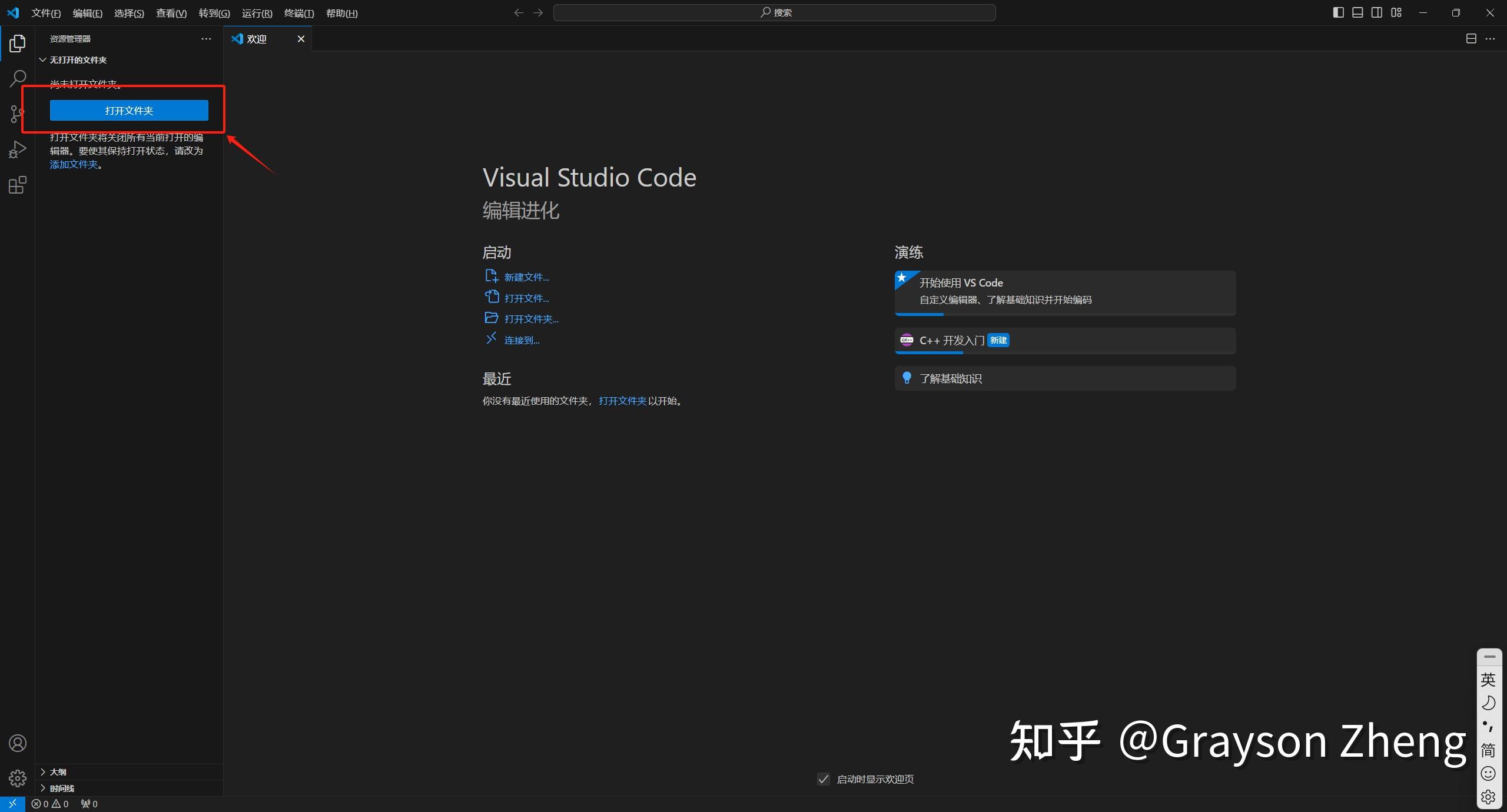Open the 文件(F) menu
This screenshot has width=1507, height=812.
point(46,13)
